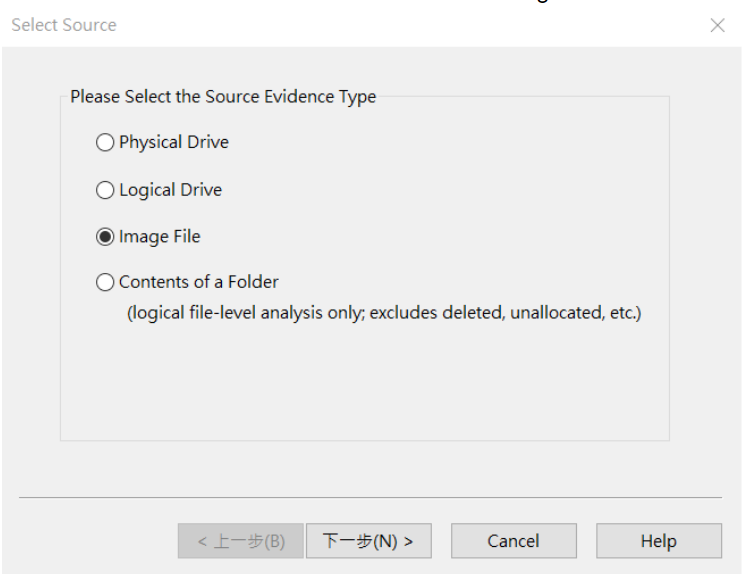Select the Image File radio button

click(105, 237)
